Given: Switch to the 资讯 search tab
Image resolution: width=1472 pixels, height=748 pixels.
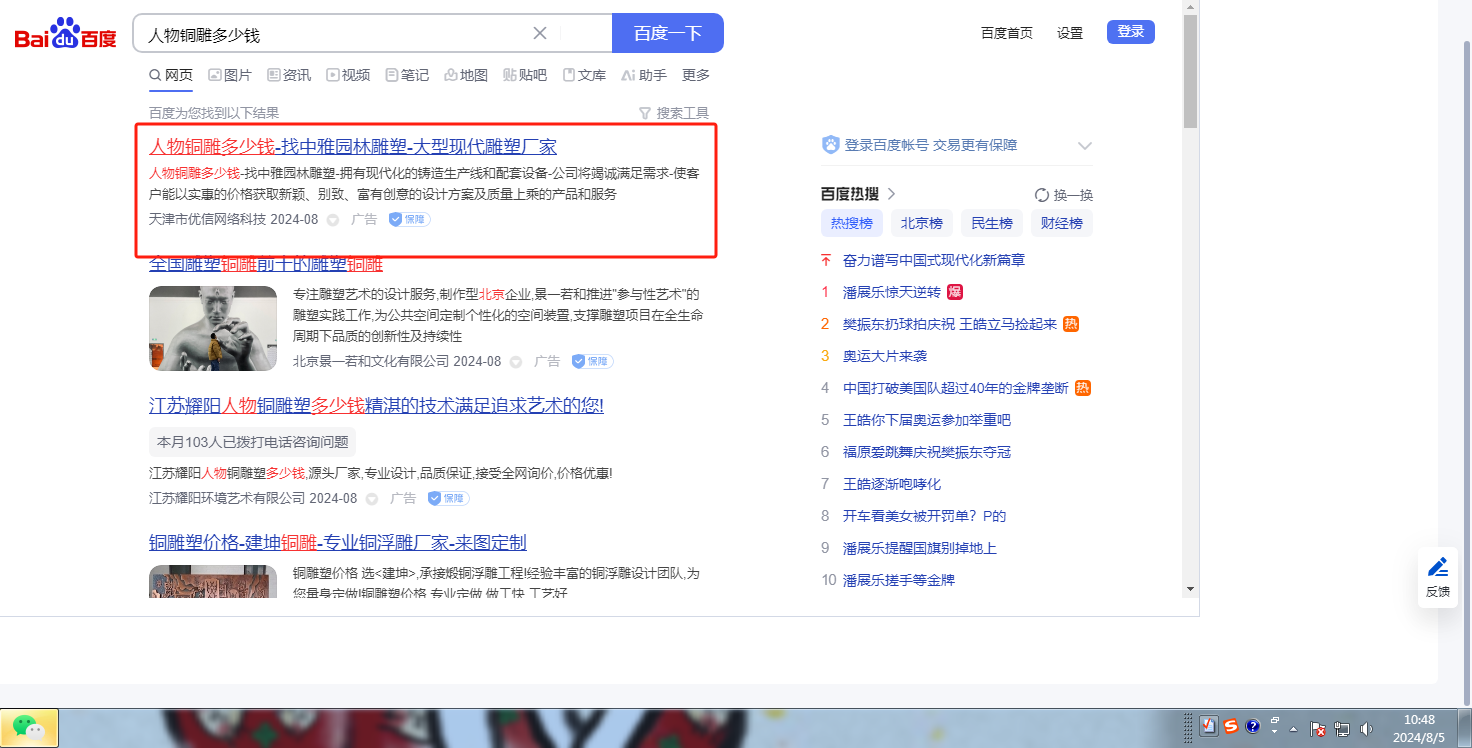Looking at the screenshot, I should 289,75.
